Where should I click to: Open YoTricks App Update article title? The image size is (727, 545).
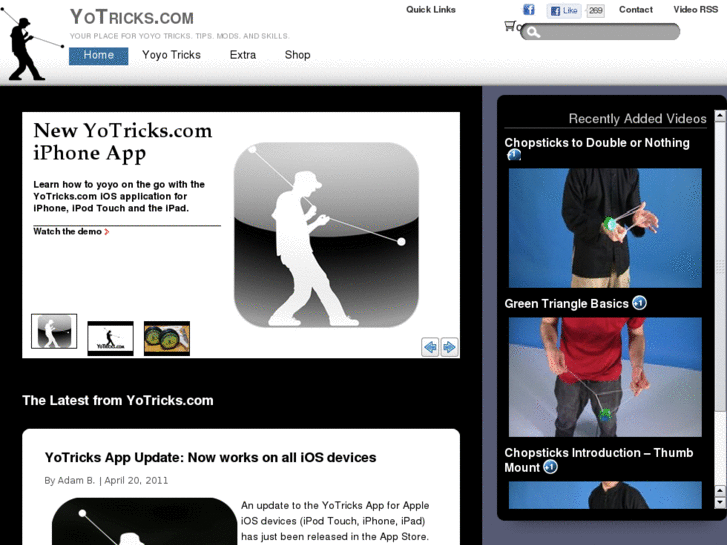(x=210, y=458)
